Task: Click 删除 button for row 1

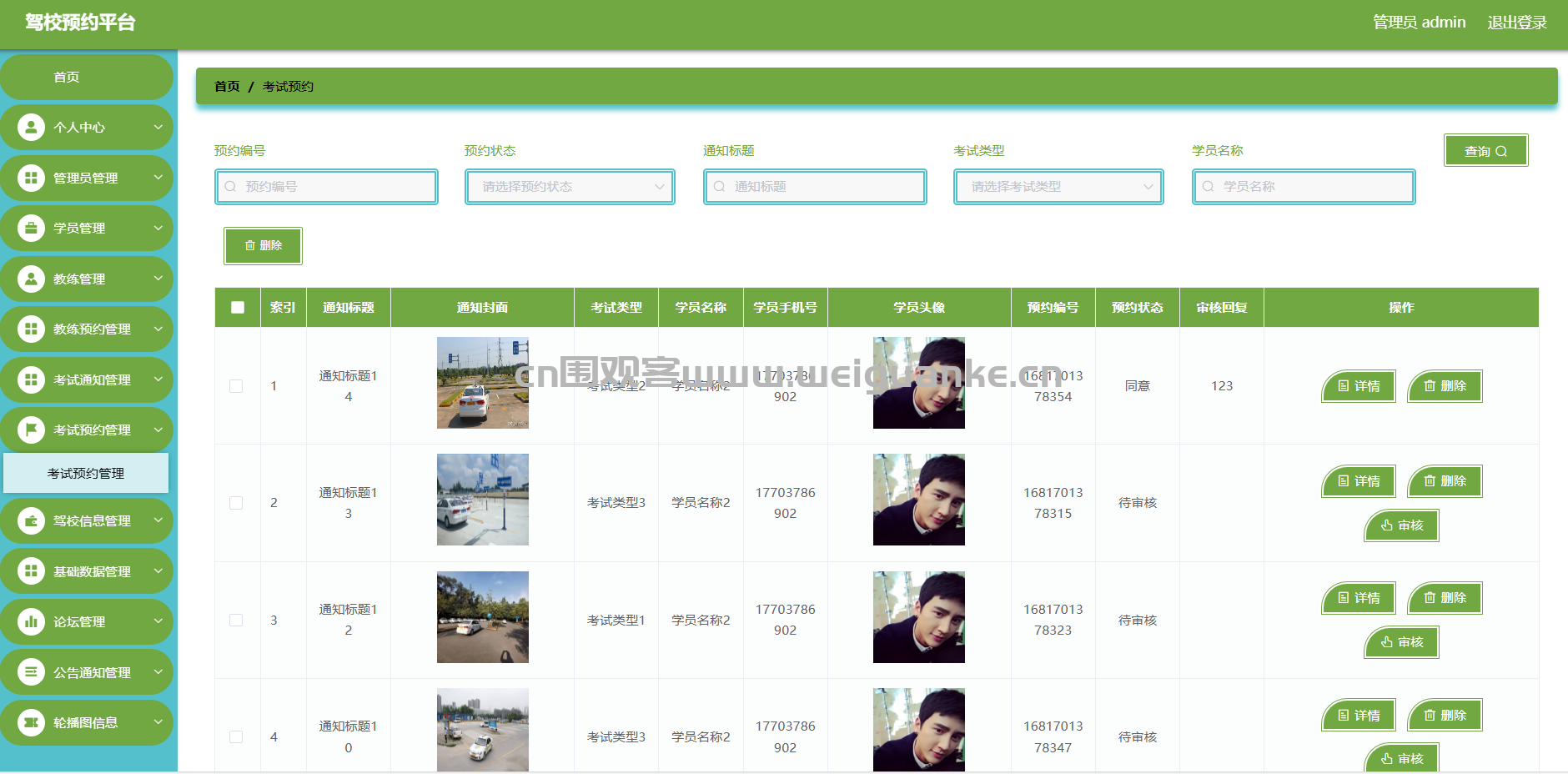Action: [1445, 386]
